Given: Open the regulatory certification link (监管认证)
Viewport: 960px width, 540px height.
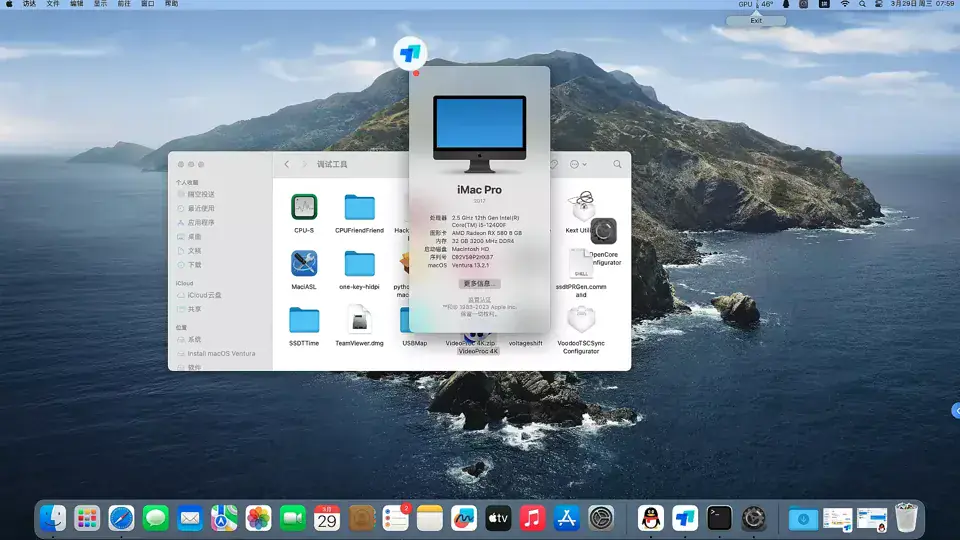Looking at the screenshot, I should tap(479, 300).
